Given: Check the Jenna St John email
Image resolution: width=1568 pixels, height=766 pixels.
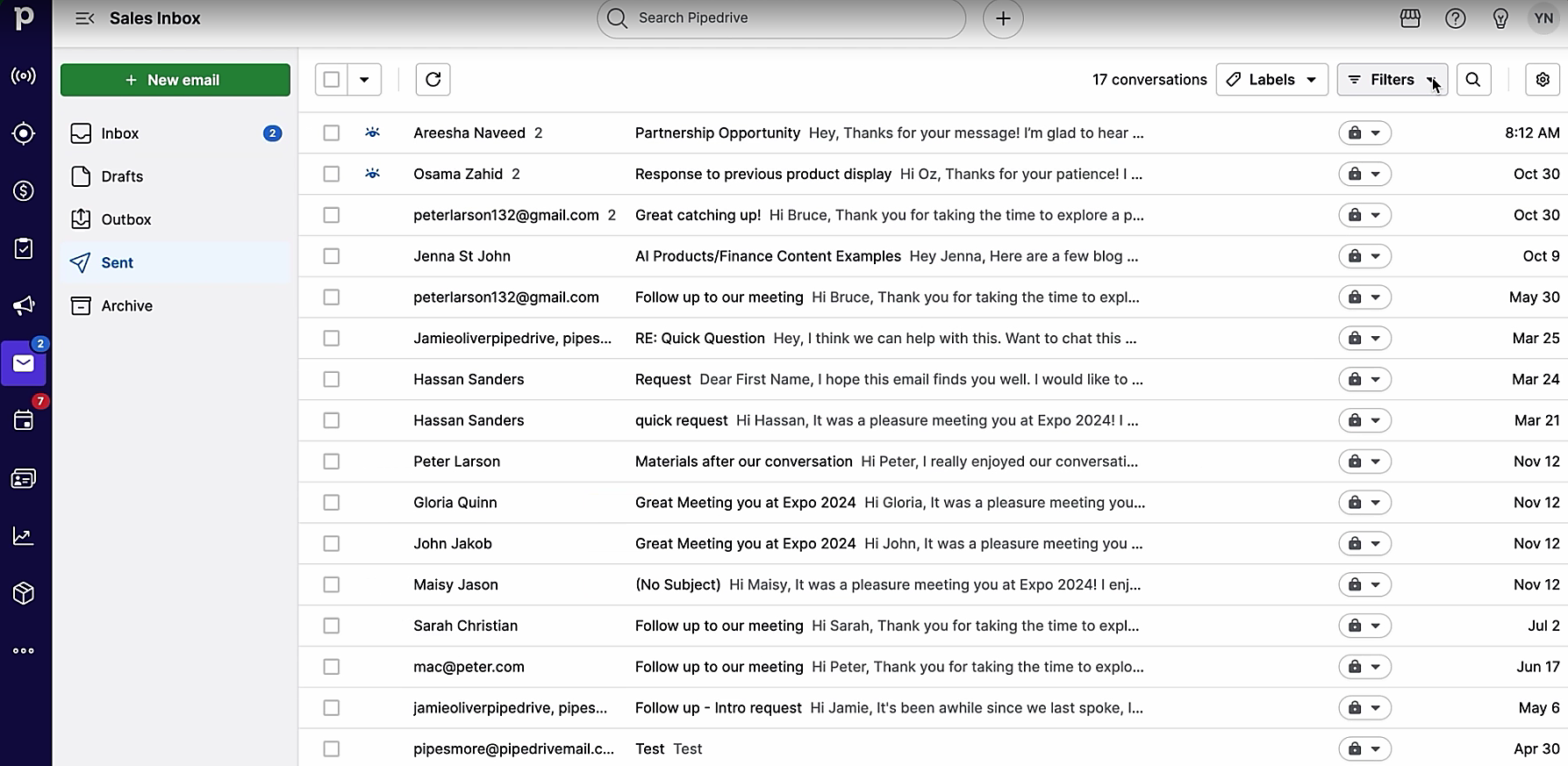Looking at the screenshot, I should point(331,256).
